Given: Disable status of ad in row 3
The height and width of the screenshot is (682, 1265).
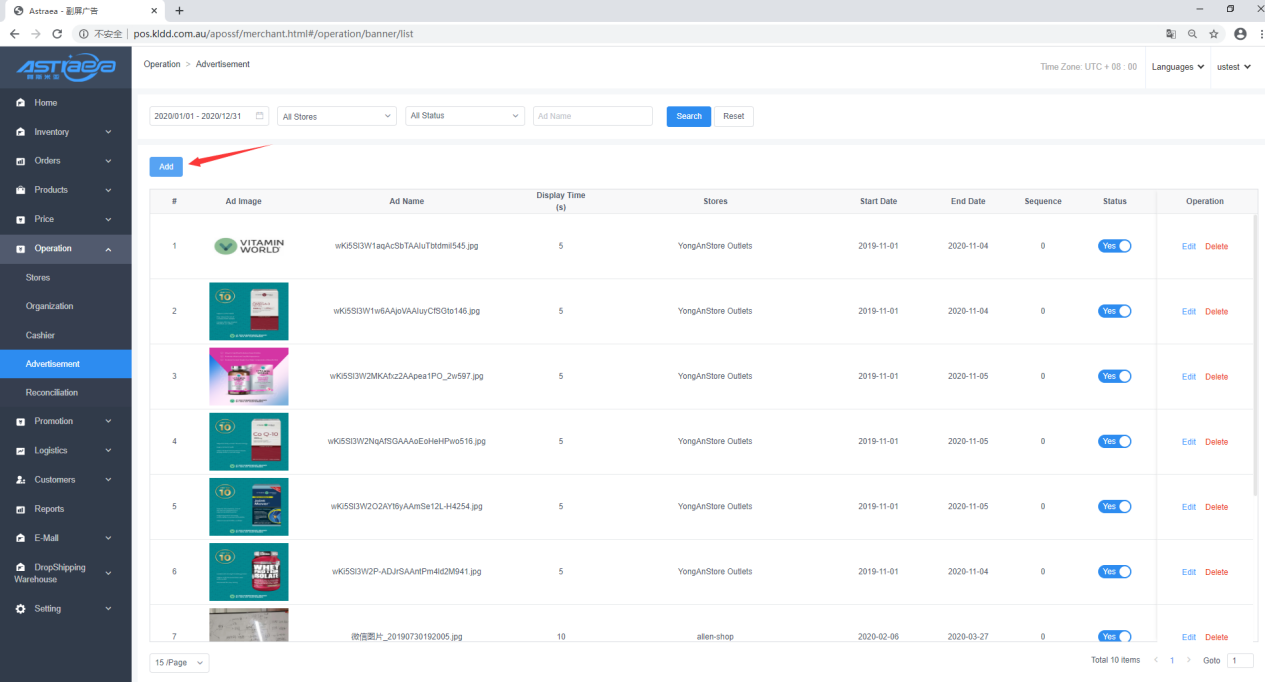Looking at the screenshot, I should tap(1114, 376).
